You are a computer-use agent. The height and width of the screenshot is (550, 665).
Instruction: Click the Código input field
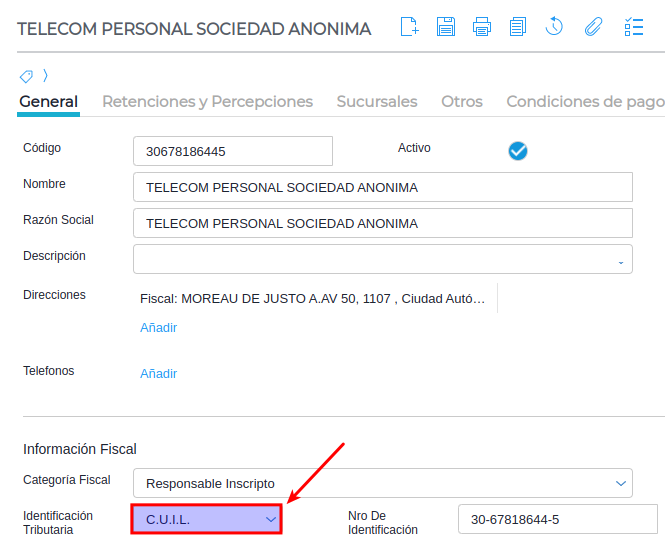[x=232, y=152]
